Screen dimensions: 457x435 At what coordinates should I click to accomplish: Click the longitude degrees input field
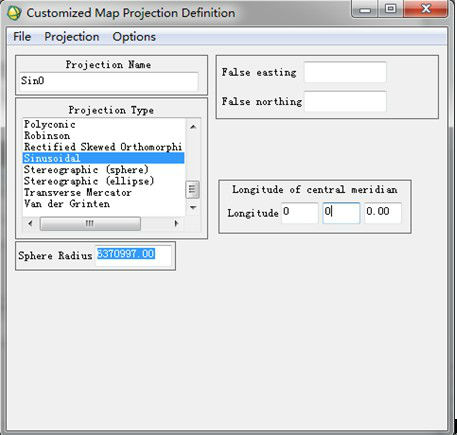[x=299, y=212]
